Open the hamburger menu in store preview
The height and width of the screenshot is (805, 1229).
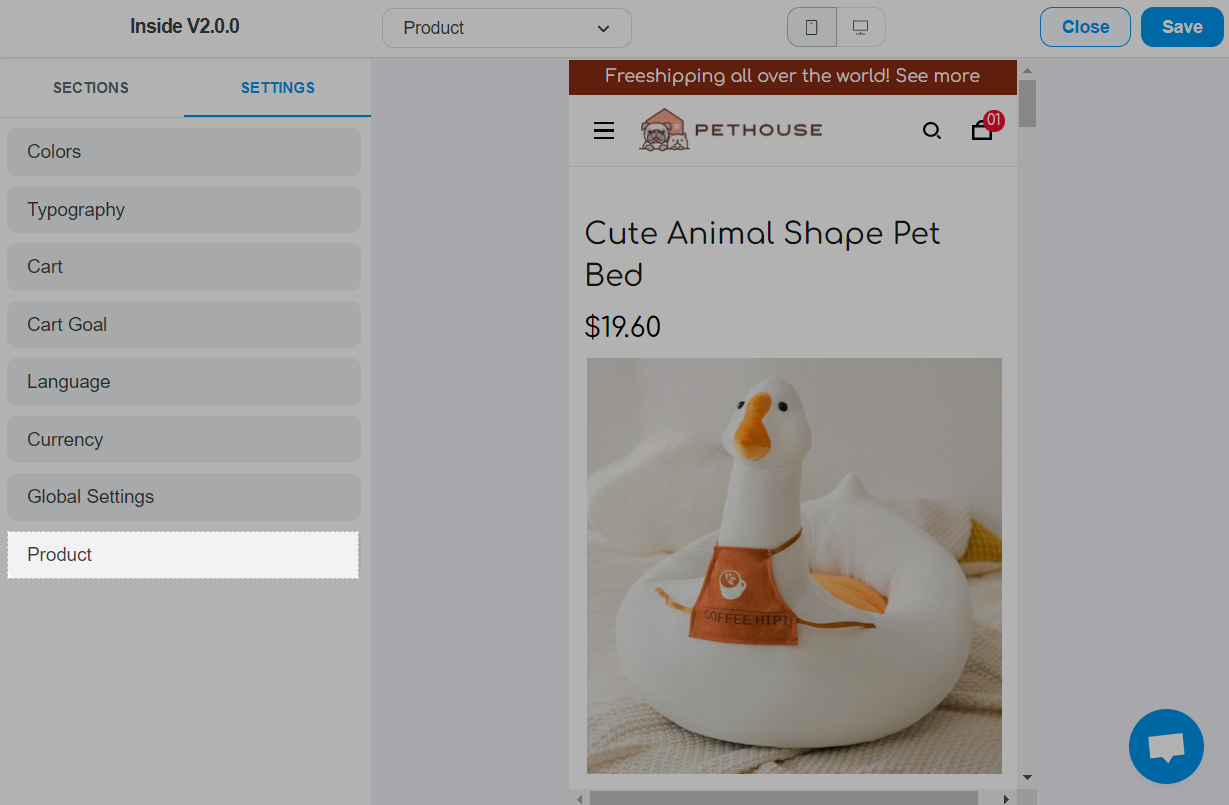(604, 130)
